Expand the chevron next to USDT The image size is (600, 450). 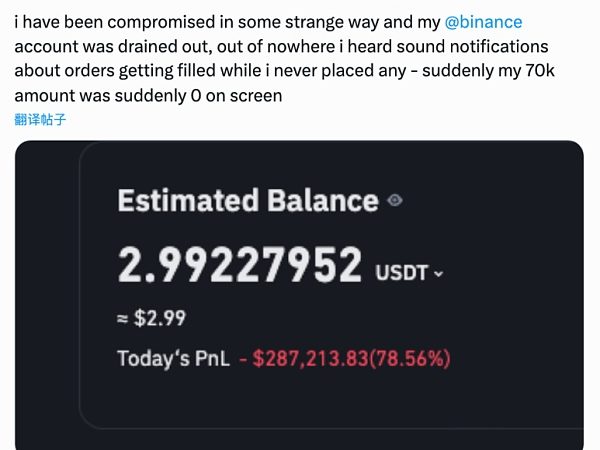pos(439,274)
